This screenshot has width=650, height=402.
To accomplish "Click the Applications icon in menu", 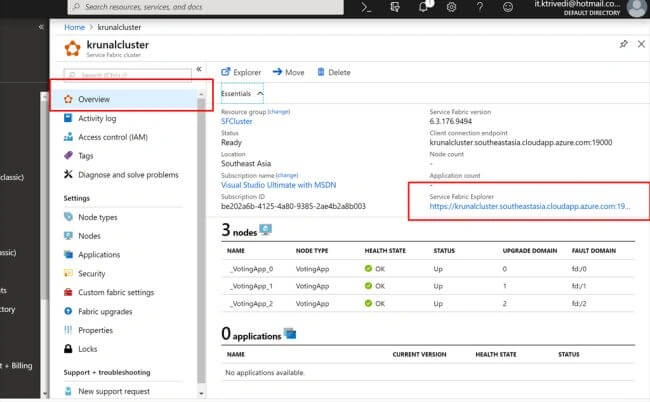I will tap(68, 254).
